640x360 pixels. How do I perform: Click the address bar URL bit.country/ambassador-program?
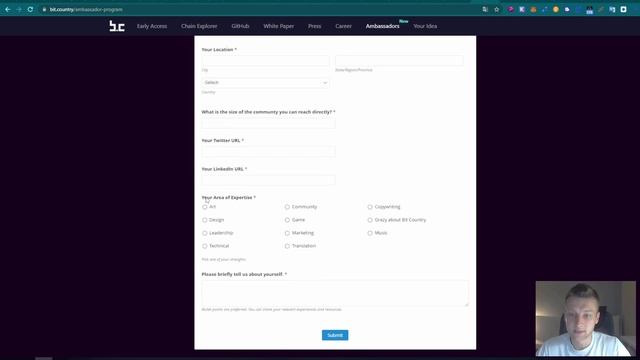click(x=86, y=9)
